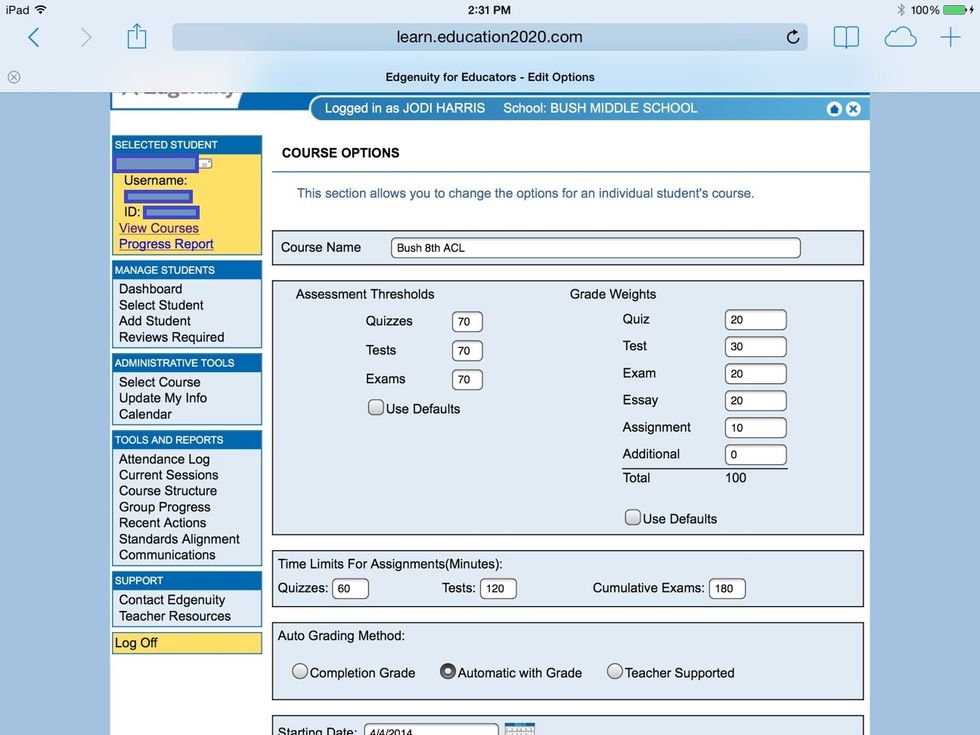980x735 pixels.
Task: Close the Edgenuity for Educators tab
Action: coord(14,77)
